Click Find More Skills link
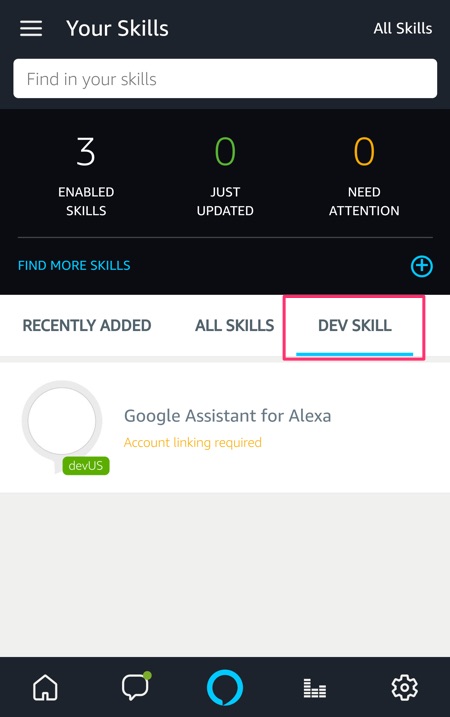 click(x=74, y=266)
